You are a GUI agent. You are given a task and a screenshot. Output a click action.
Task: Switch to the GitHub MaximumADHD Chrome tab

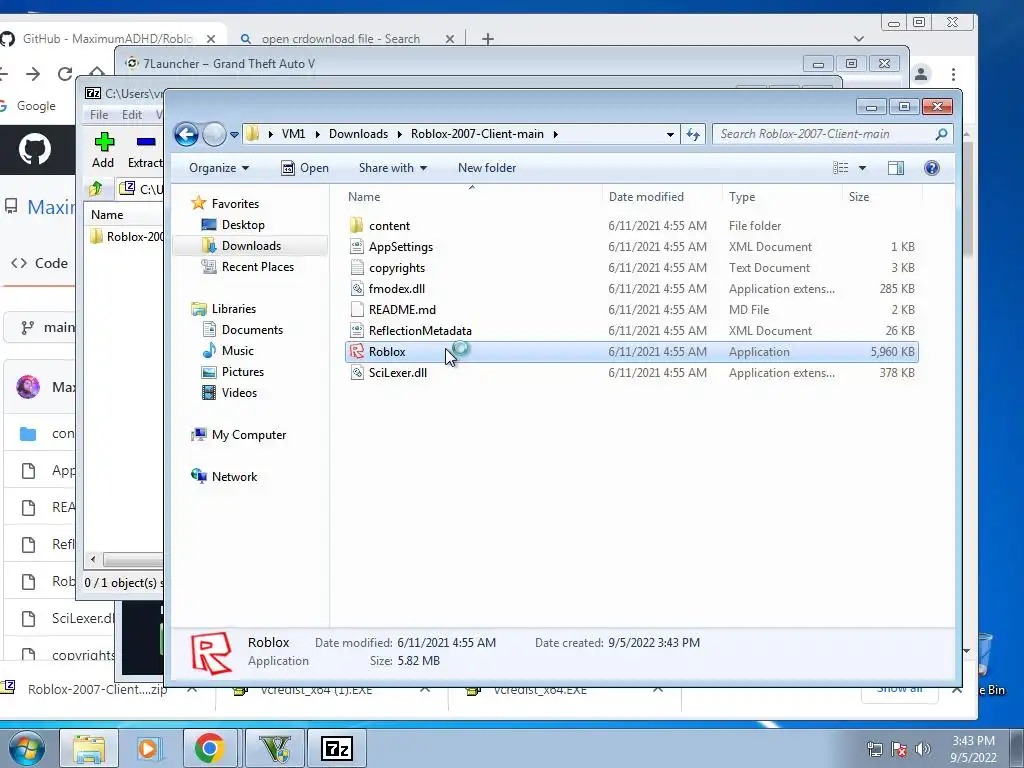[x=108, y=39]
